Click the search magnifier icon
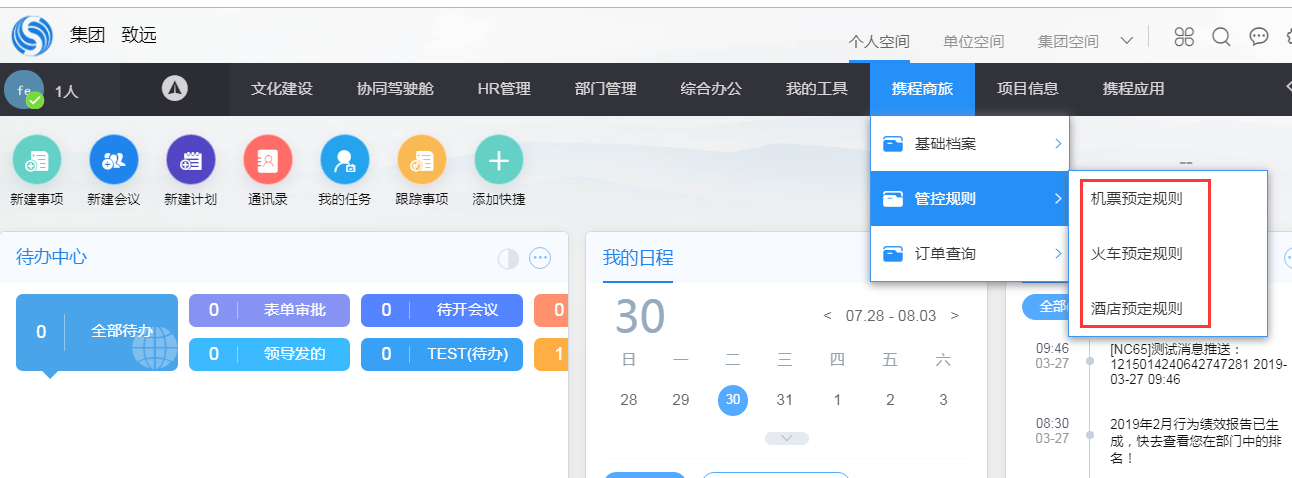1292x478 pixels. pos(1221,37)
